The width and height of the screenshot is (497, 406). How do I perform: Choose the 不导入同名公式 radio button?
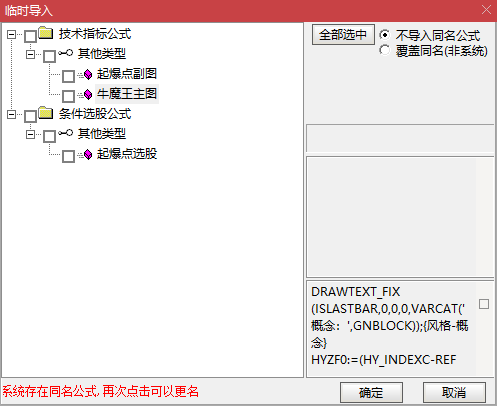point(384,35)
